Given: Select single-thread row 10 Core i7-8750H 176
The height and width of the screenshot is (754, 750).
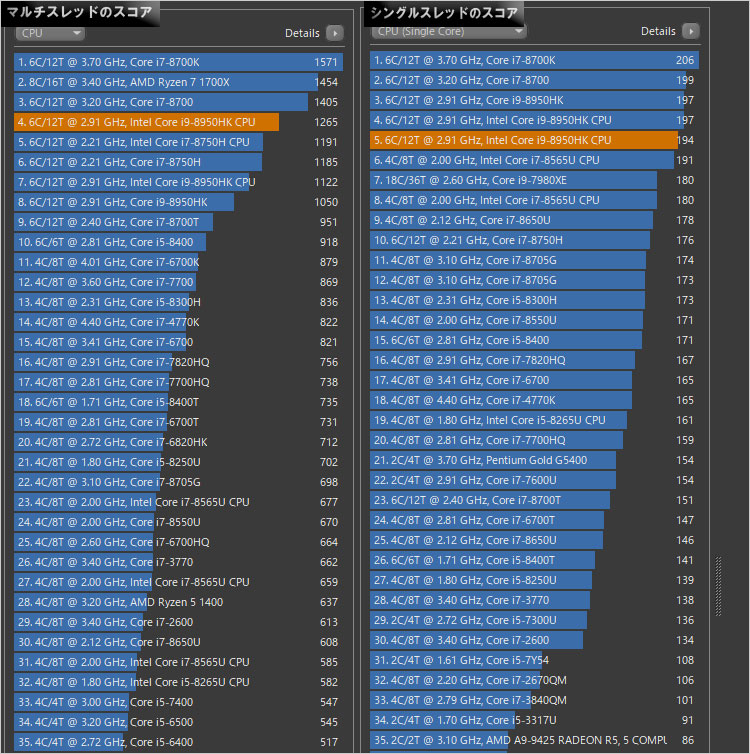Looking at the screenshot, I should pyautogui.click(x=535, y=240).
